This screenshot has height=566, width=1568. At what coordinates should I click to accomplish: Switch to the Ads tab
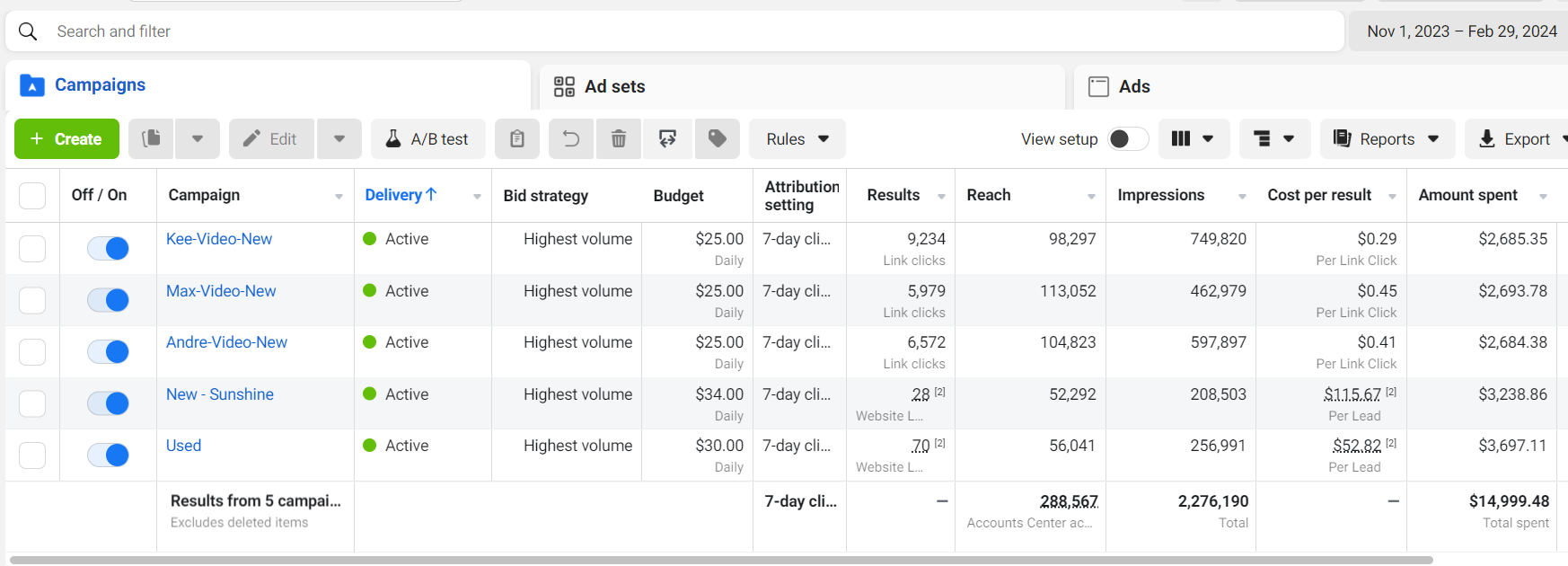tap(1133, 86)
